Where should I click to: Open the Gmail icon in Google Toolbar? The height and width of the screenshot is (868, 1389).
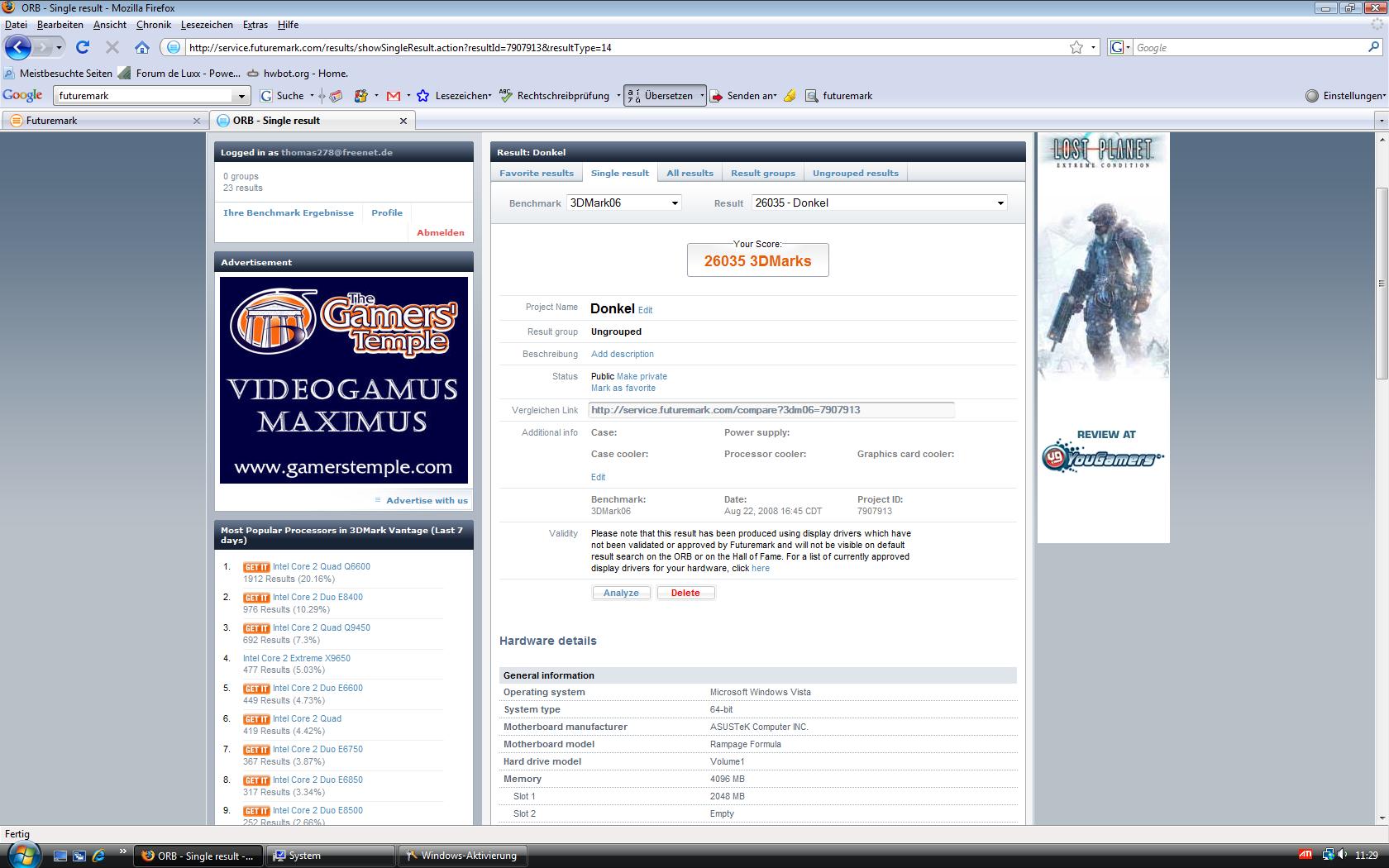[x=394, y=96]
